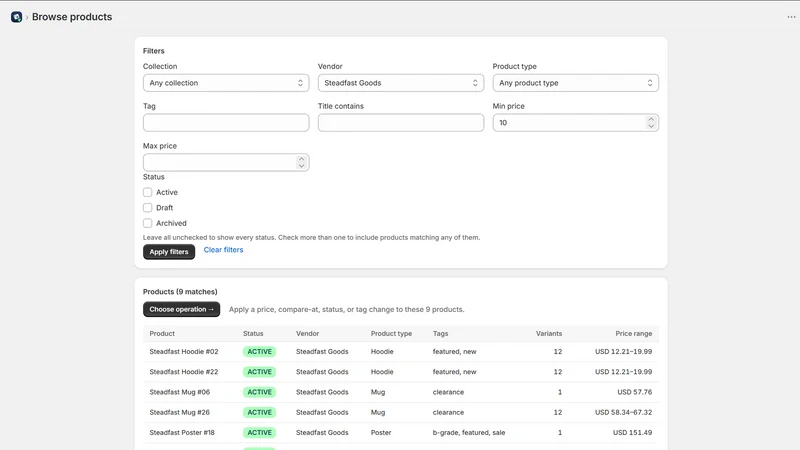Check the Active status checkbox
800x450 pixels.
click(x=147, y=192)
